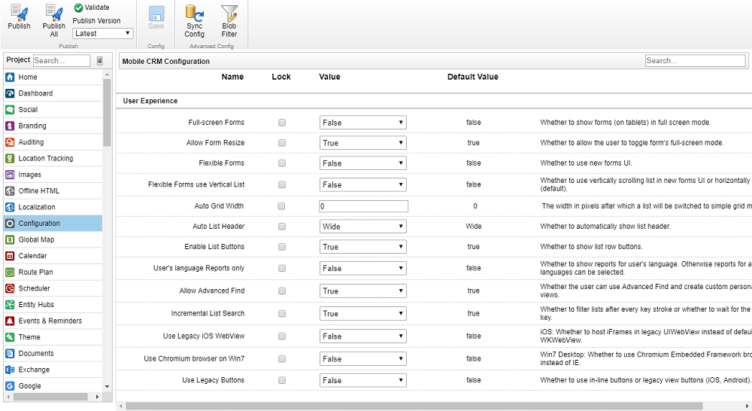Click the Localization icon in sidebar
Viewport: 752px width, 411px height.
[x=10, y=207]
